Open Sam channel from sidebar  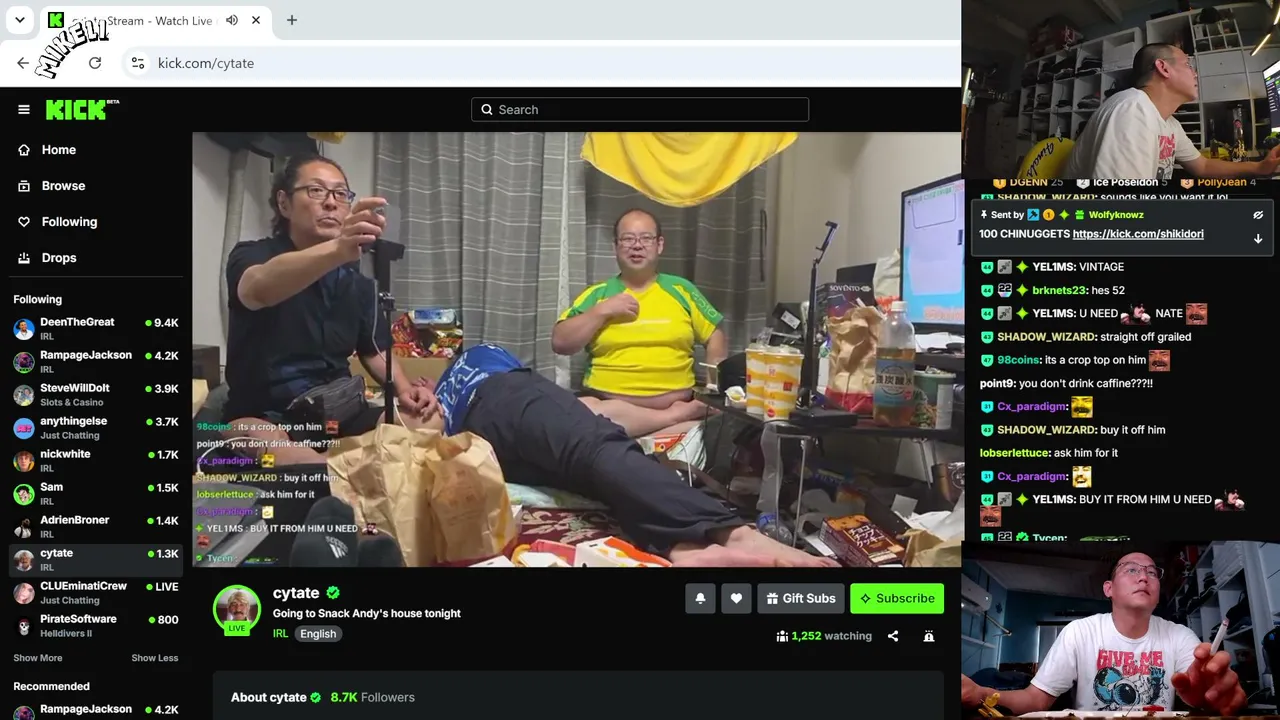tap(96, 494)
